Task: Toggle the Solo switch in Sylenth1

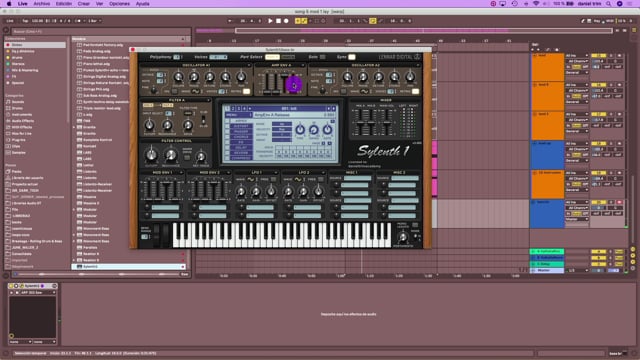Action: pos(322,57)
